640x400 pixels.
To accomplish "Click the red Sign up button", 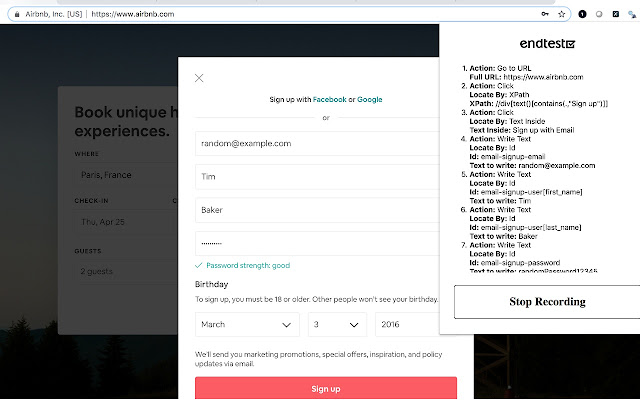I will tap(326, 388).
